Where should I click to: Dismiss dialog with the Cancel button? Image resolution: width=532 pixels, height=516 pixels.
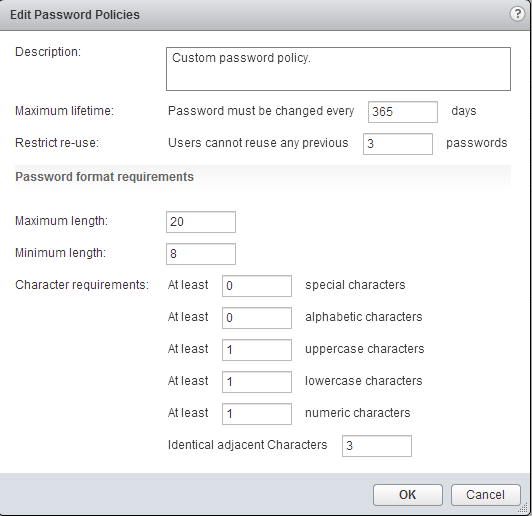[x=486, y=495]
